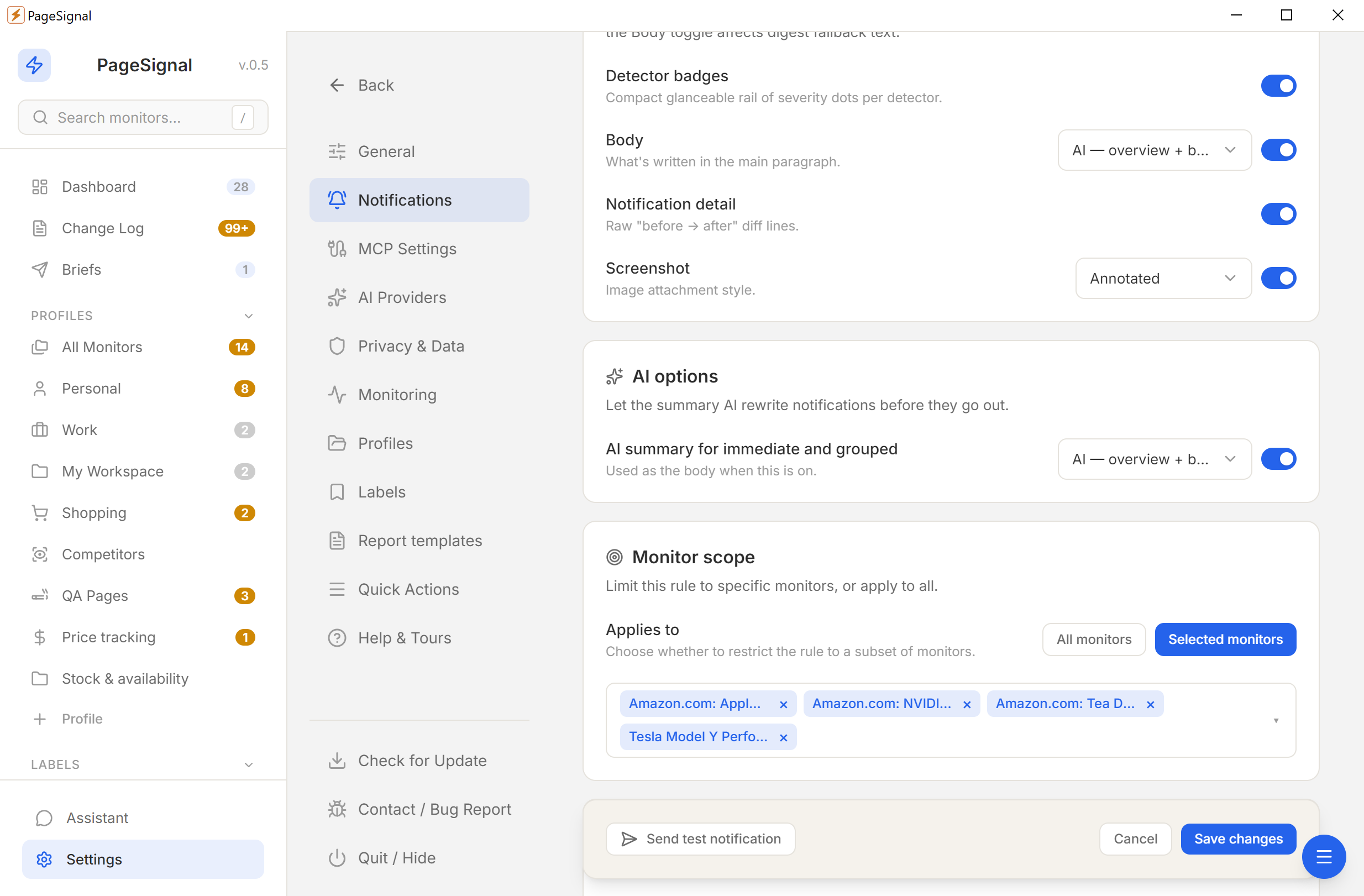Click Send test notification button
The height and width of the screenshot is (896, 1364).
point(700,839)
